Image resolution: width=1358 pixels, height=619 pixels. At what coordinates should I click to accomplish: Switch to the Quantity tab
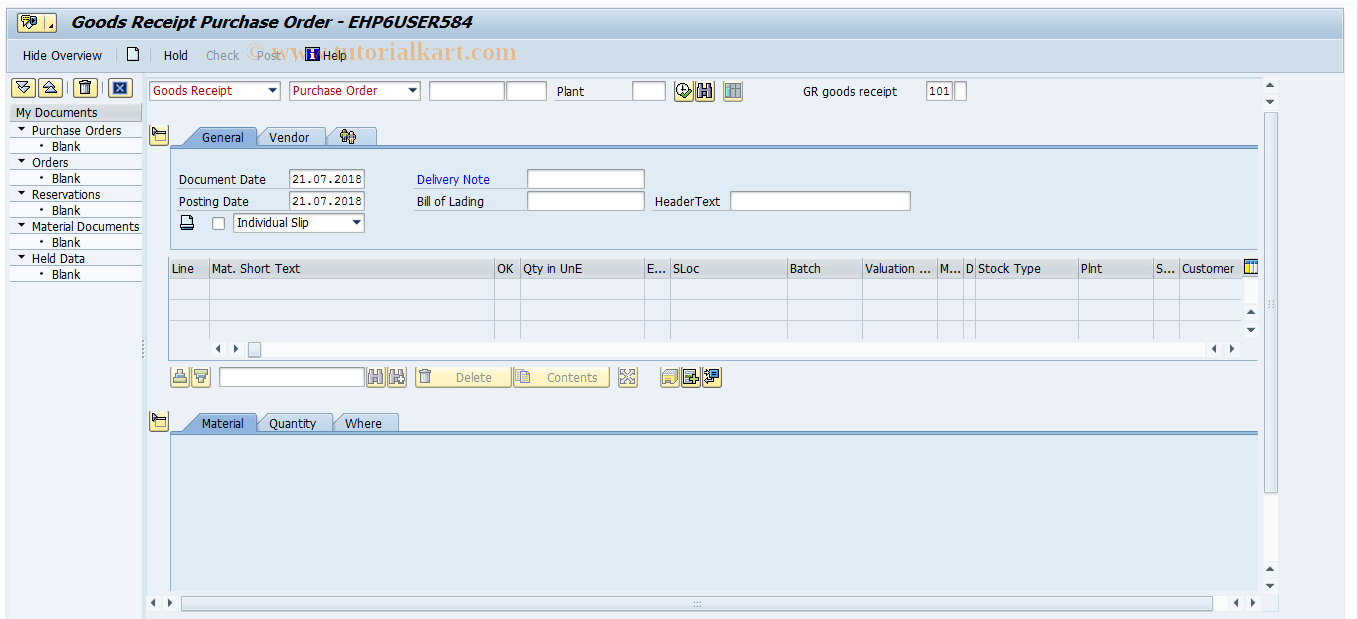(295, 423)
